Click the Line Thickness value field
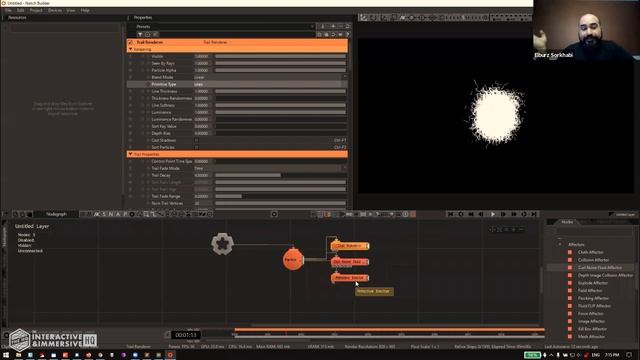This screenshot has width=640, height=360. (x=203, y=91)
